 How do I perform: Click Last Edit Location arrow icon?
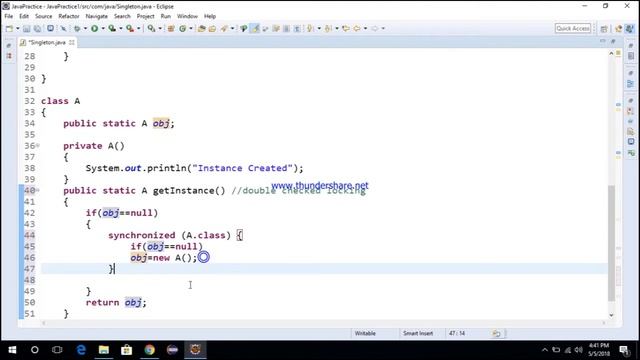coord(346,28)
